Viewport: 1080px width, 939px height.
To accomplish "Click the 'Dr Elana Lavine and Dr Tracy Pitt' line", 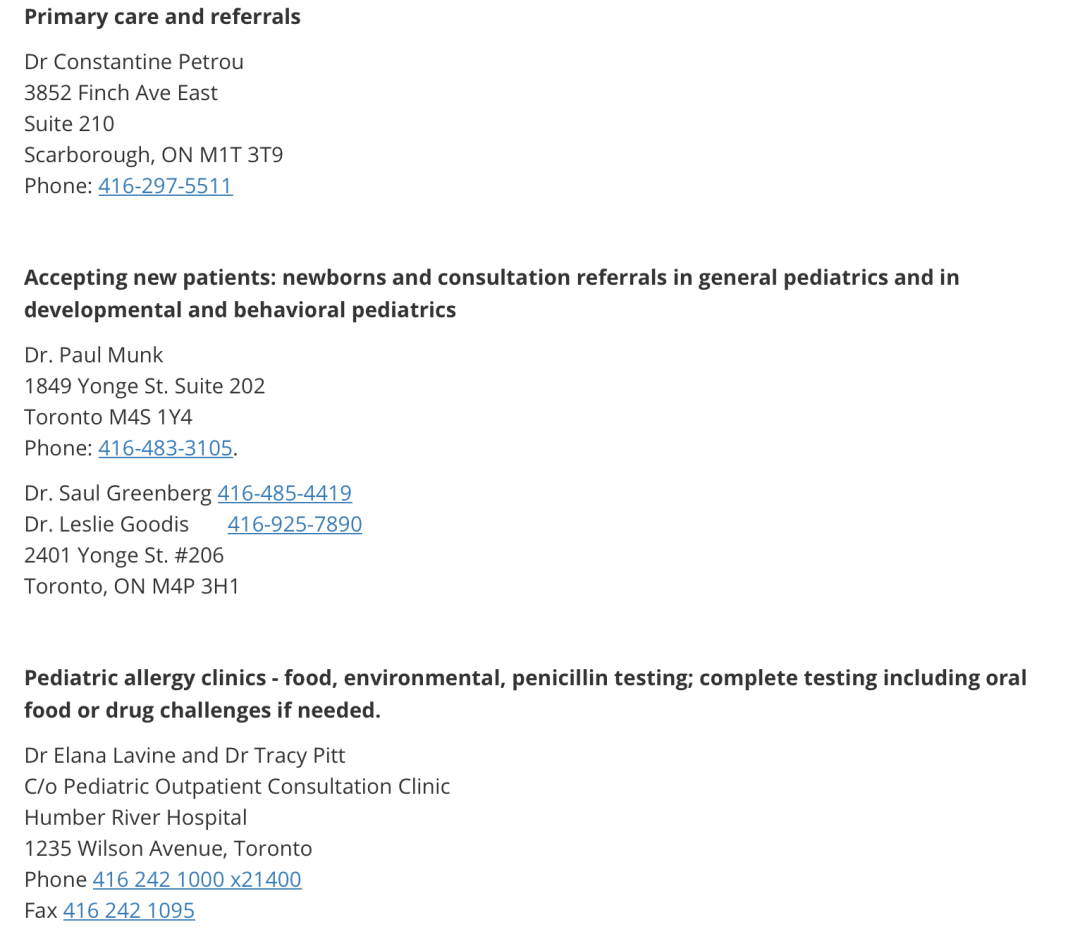I will pos(185,756).
